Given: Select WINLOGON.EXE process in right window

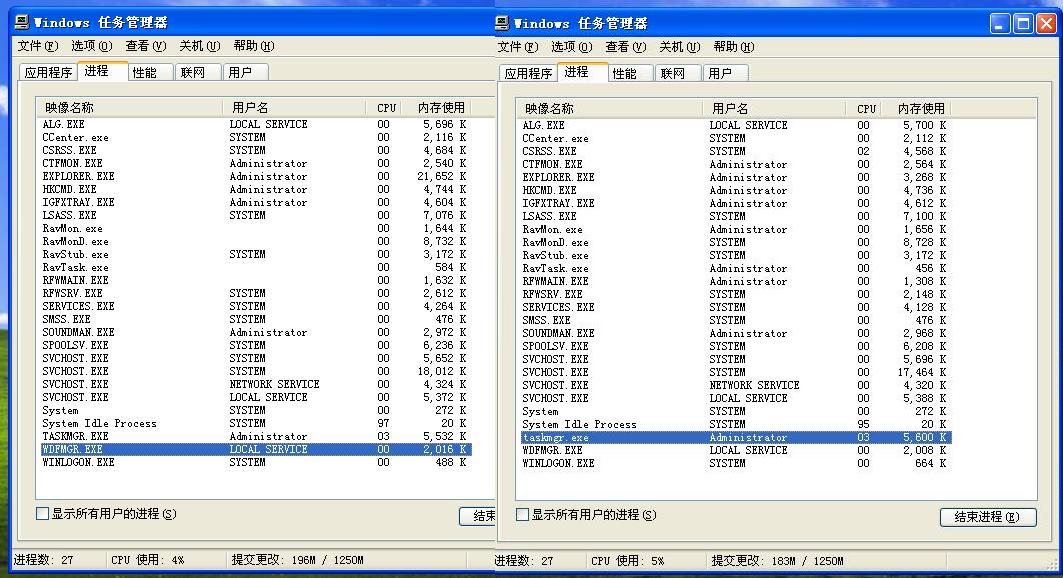Looking at the screenshot, I should click(736, 463).
